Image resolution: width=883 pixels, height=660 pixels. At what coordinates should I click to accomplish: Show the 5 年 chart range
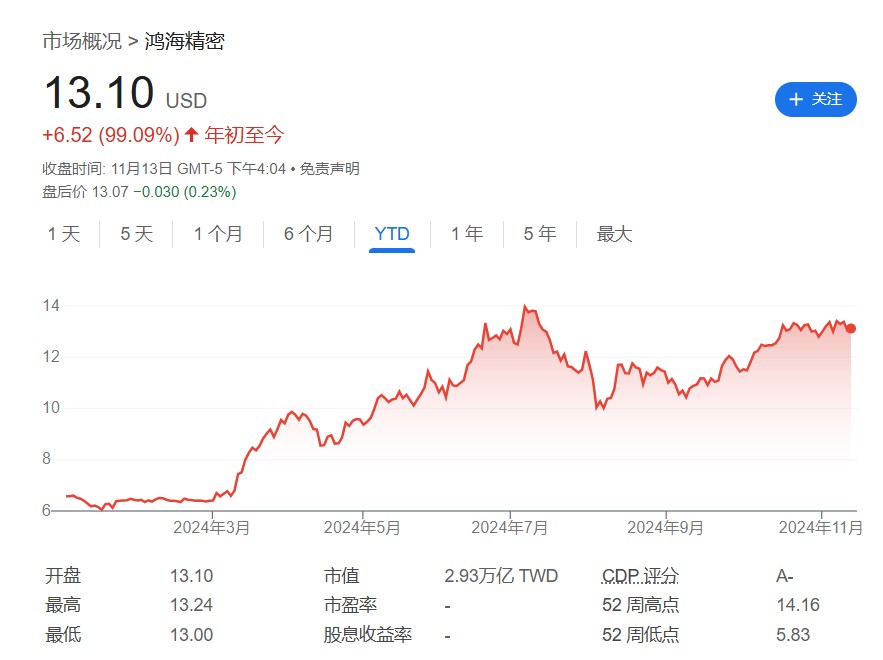point(539,234)
